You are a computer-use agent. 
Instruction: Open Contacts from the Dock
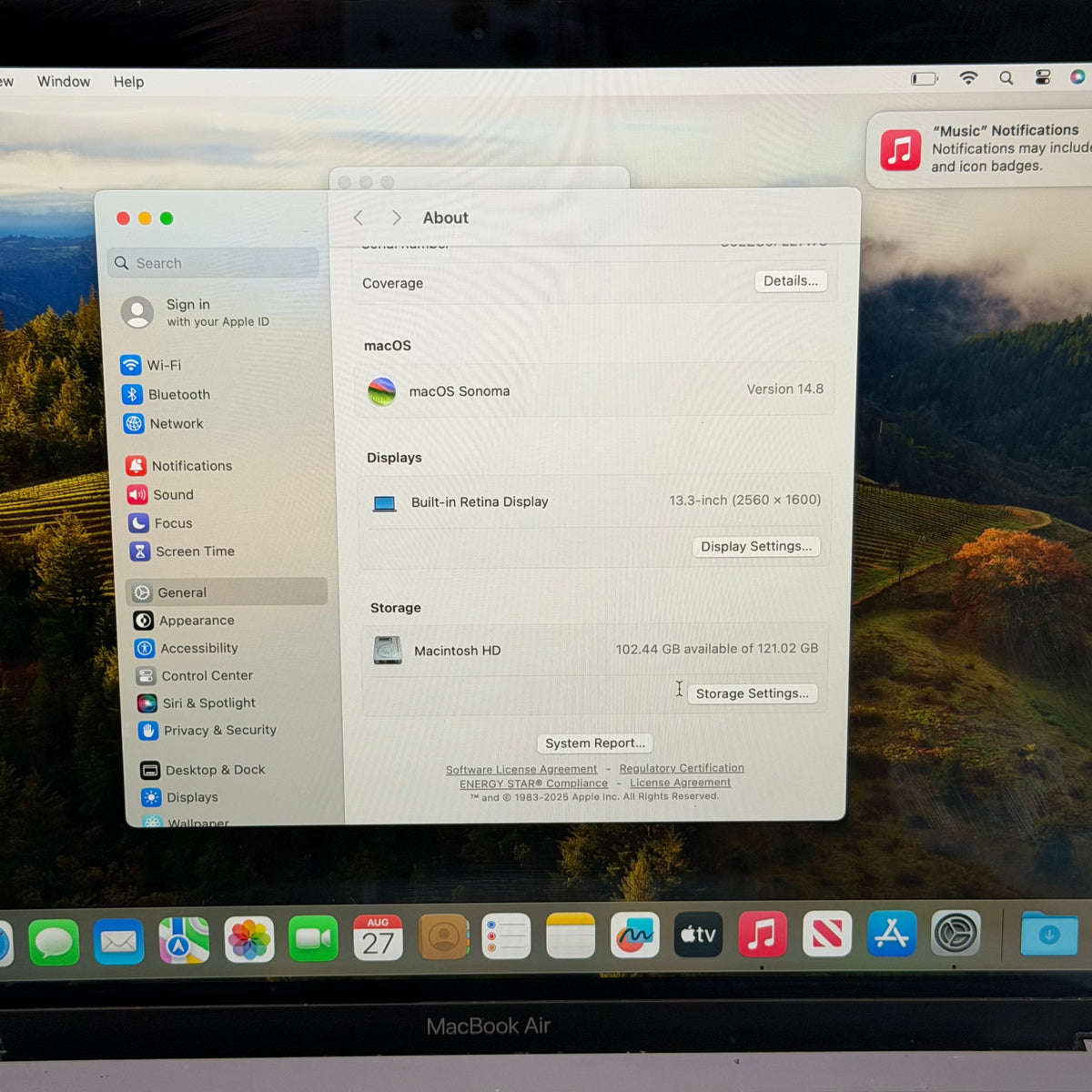pyautogui.click(x=443, y=937)
